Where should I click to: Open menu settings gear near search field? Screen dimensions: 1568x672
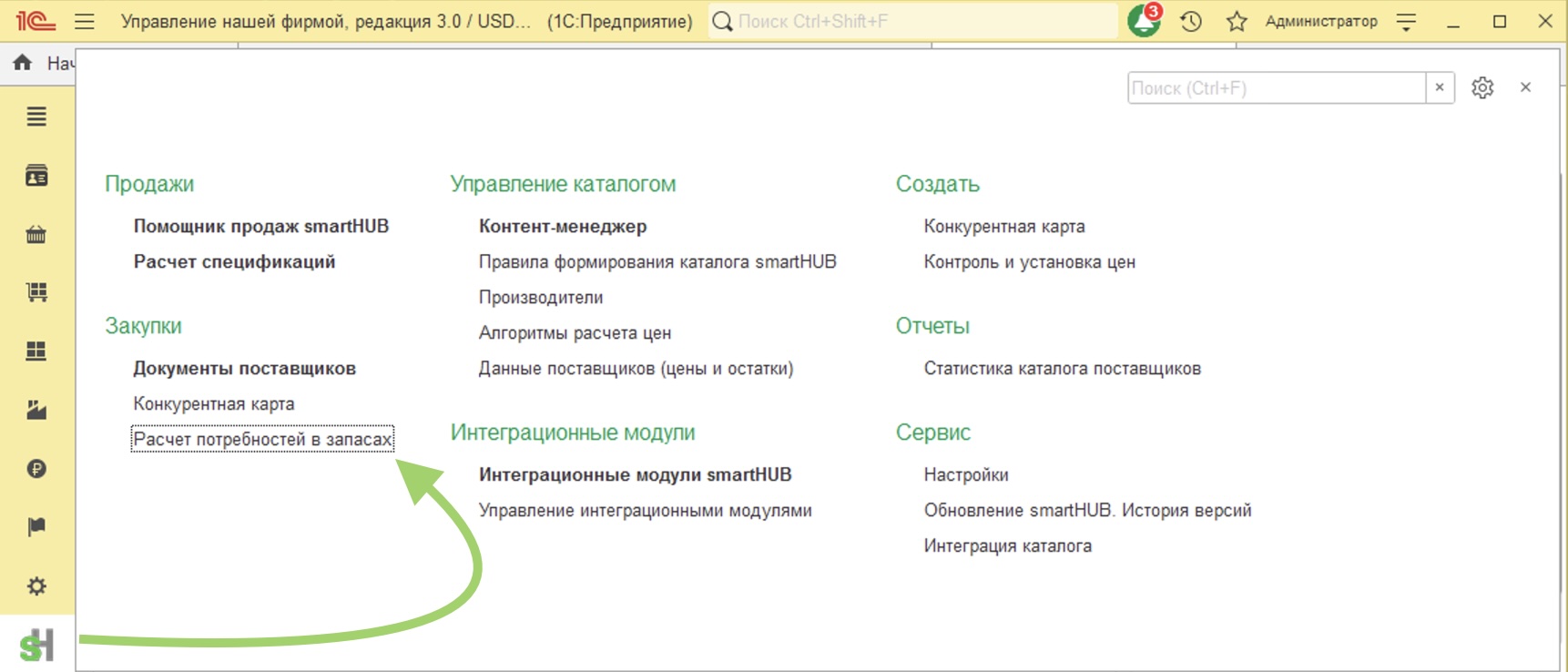click(1482, 87)
